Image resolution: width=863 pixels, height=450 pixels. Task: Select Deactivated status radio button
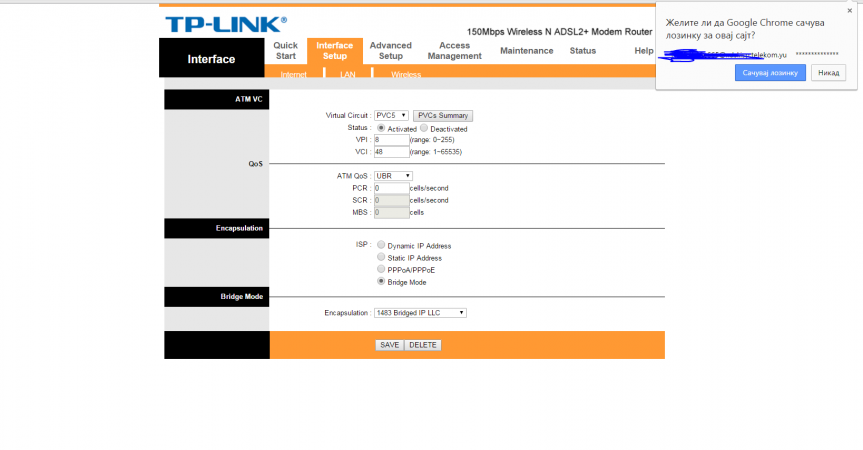click(424, 128)
